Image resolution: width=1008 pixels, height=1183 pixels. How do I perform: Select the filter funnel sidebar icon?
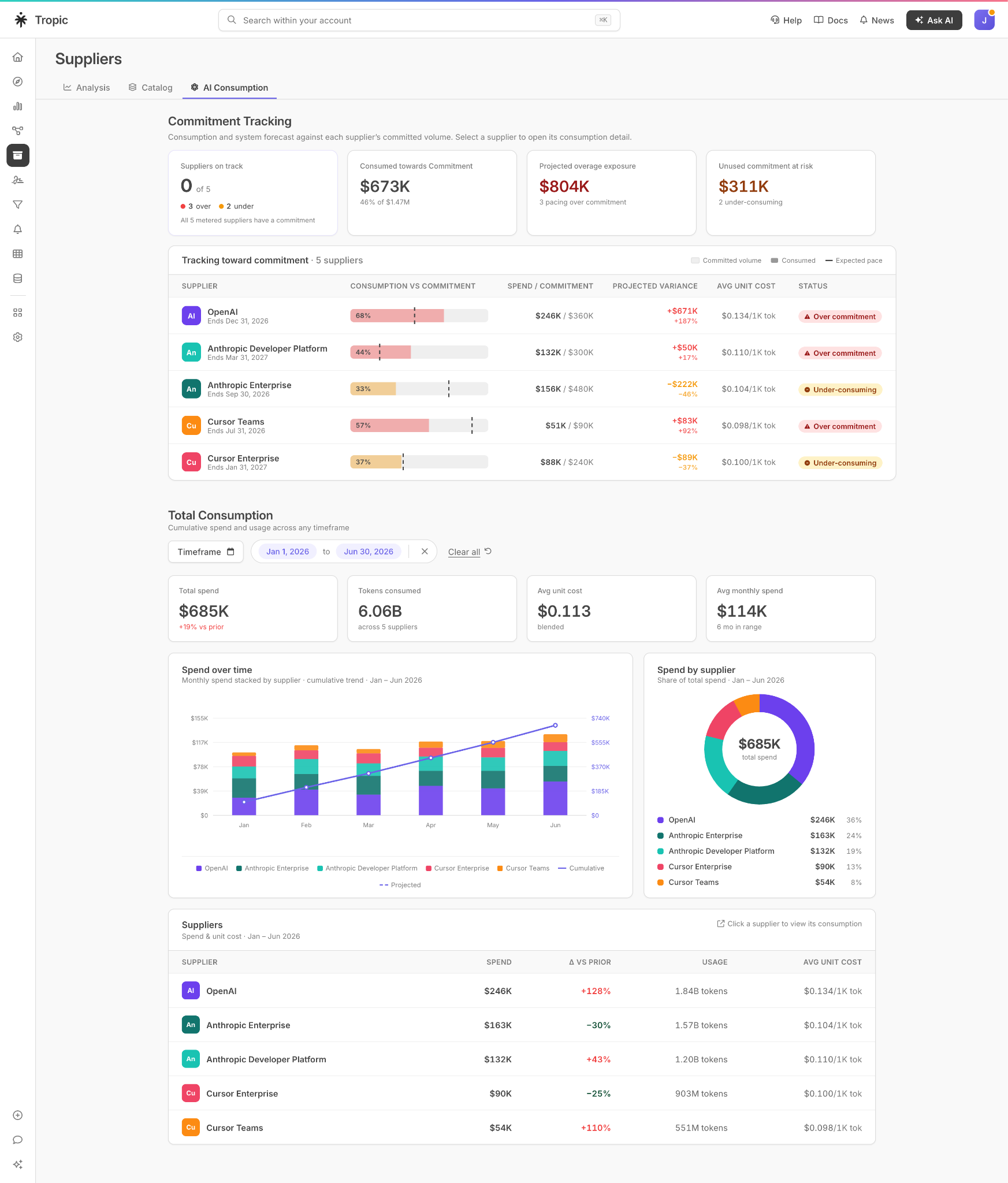coord(18,204)
